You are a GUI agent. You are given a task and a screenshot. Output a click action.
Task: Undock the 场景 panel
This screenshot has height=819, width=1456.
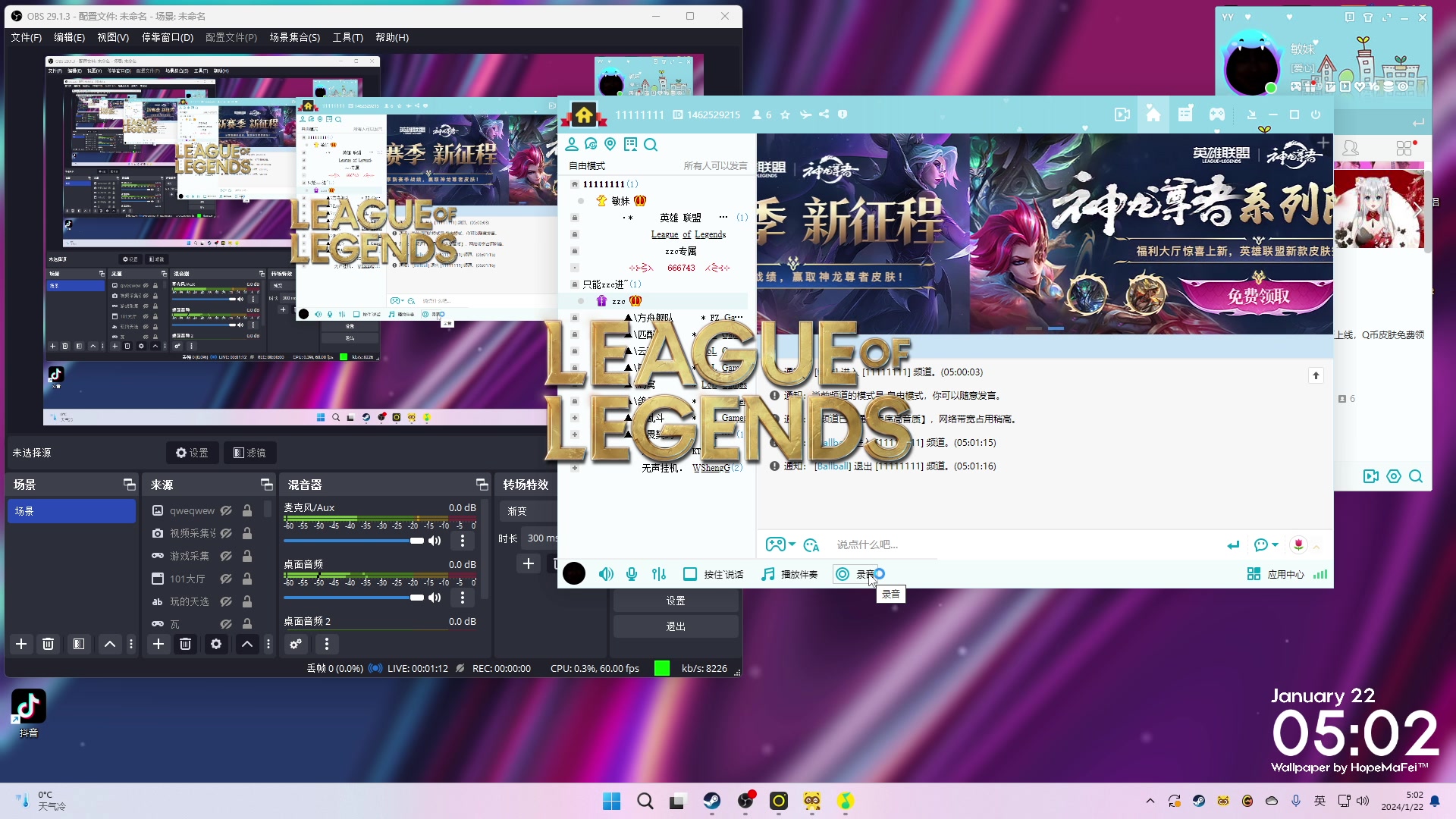(129, 485)
